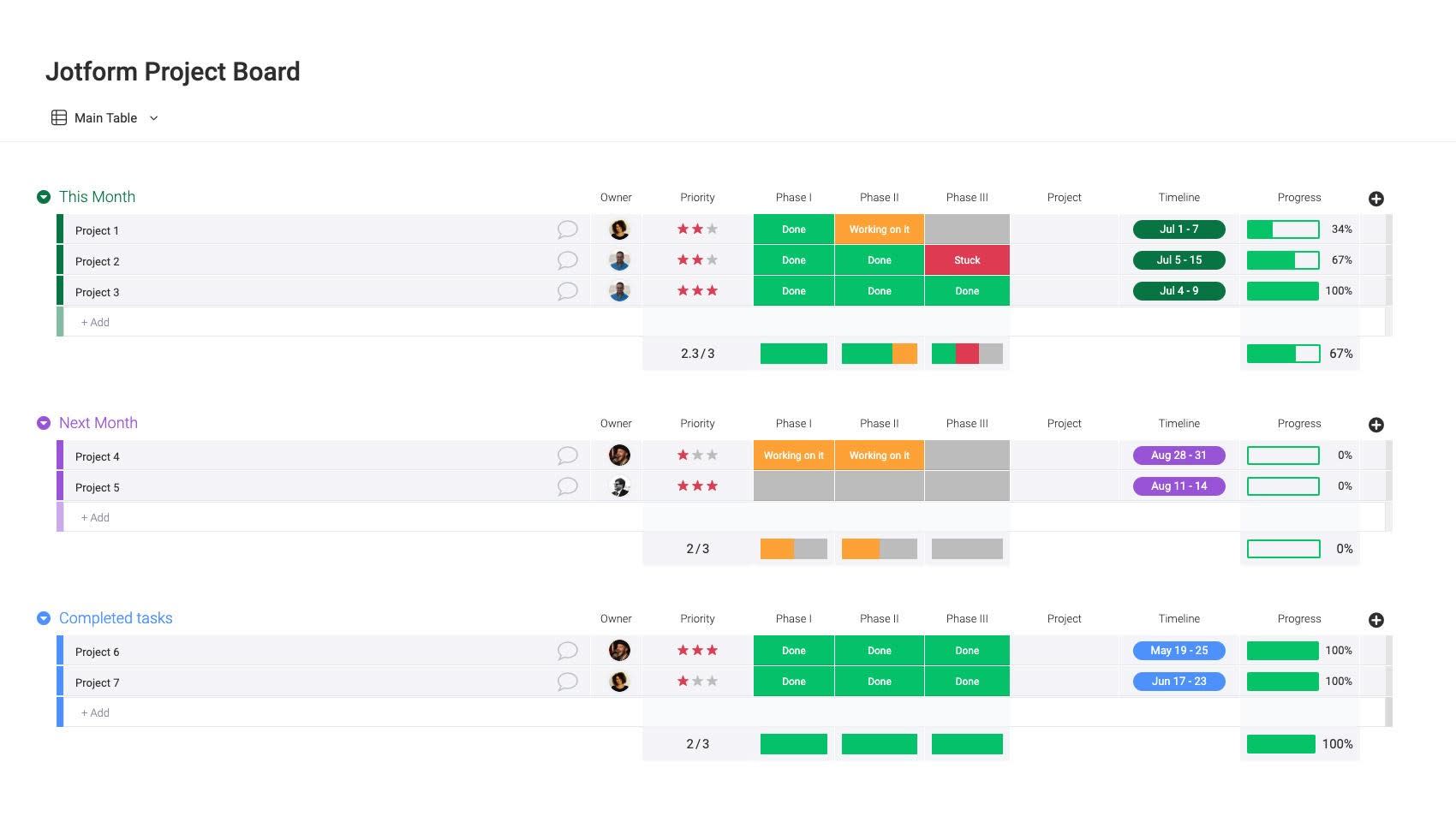
Task: Toggle the third priority star for Project 1
Action: point(712,229)
